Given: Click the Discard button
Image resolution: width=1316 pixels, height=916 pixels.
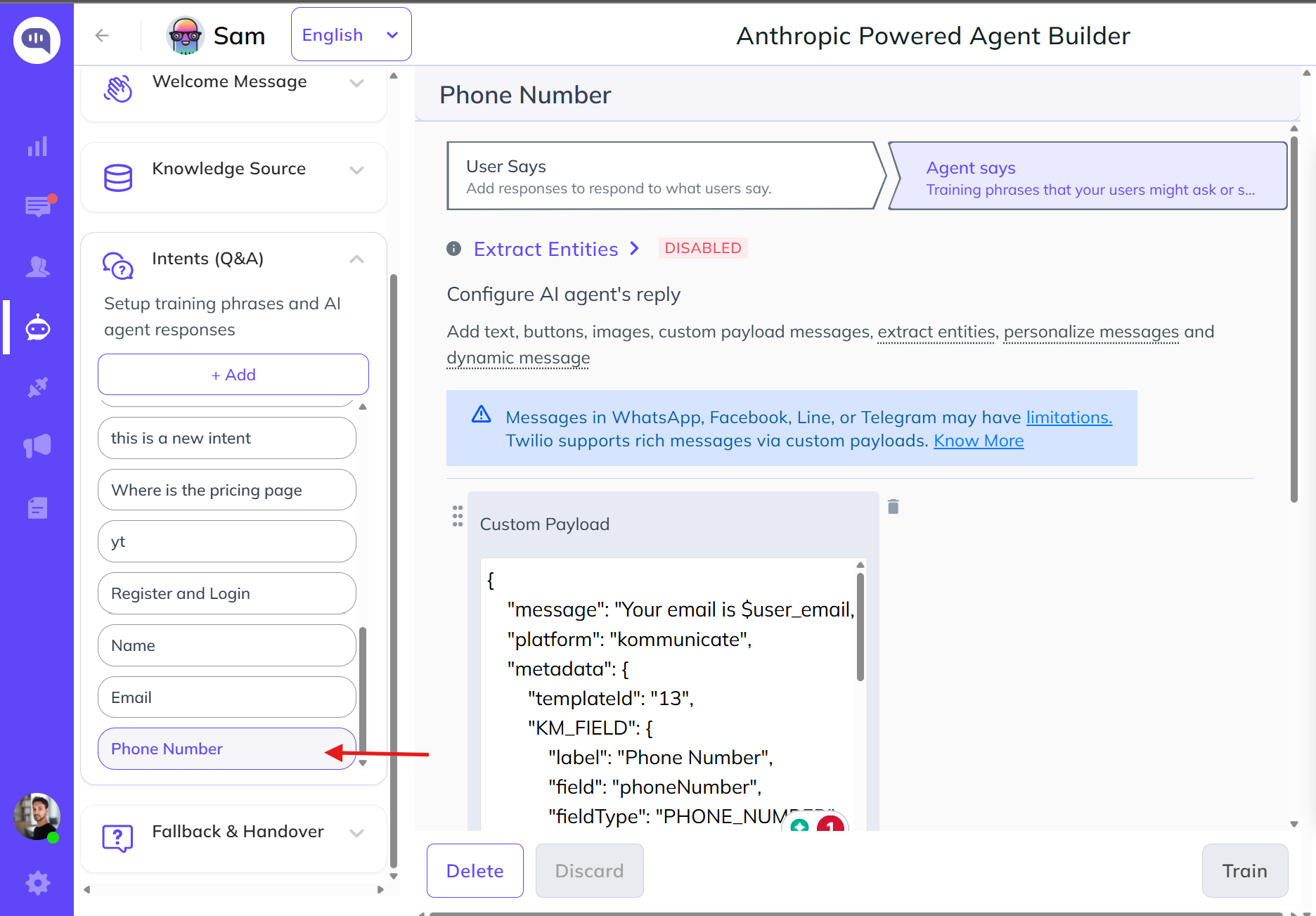Looking at the screenshot, I should (590, 871).
